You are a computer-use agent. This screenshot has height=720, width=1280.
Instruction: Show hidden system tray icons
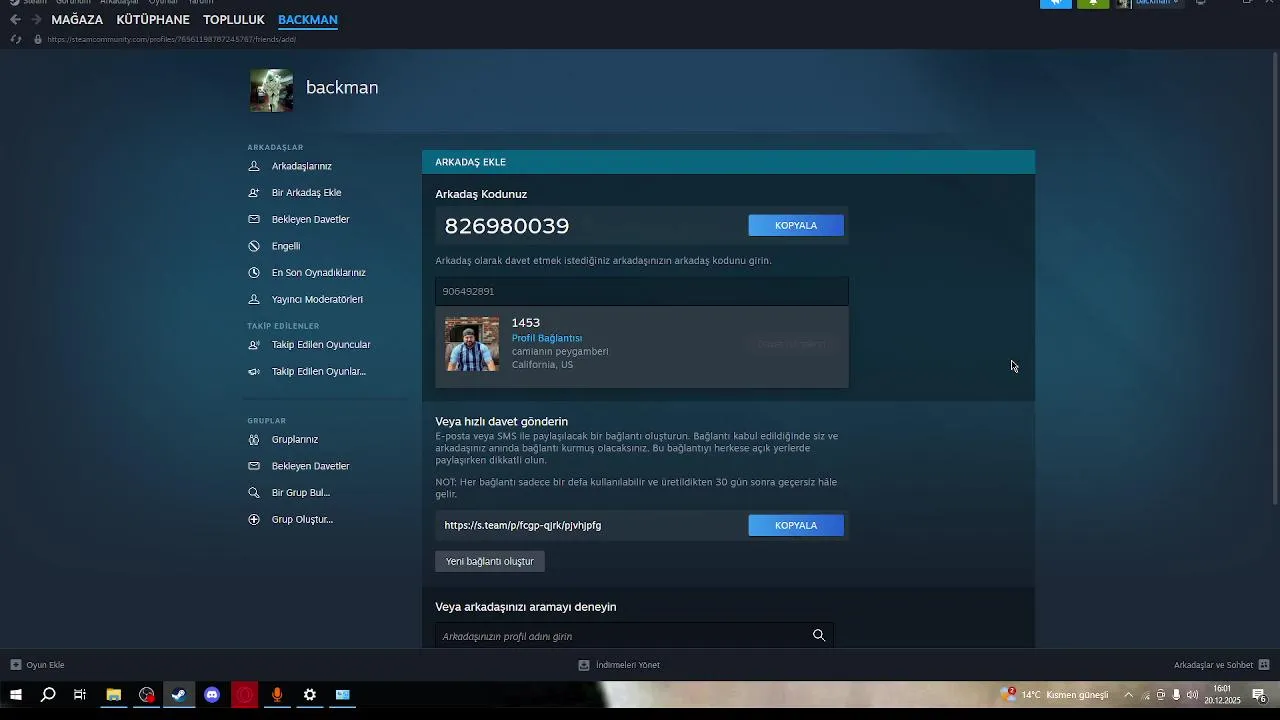coord(1129,695)
